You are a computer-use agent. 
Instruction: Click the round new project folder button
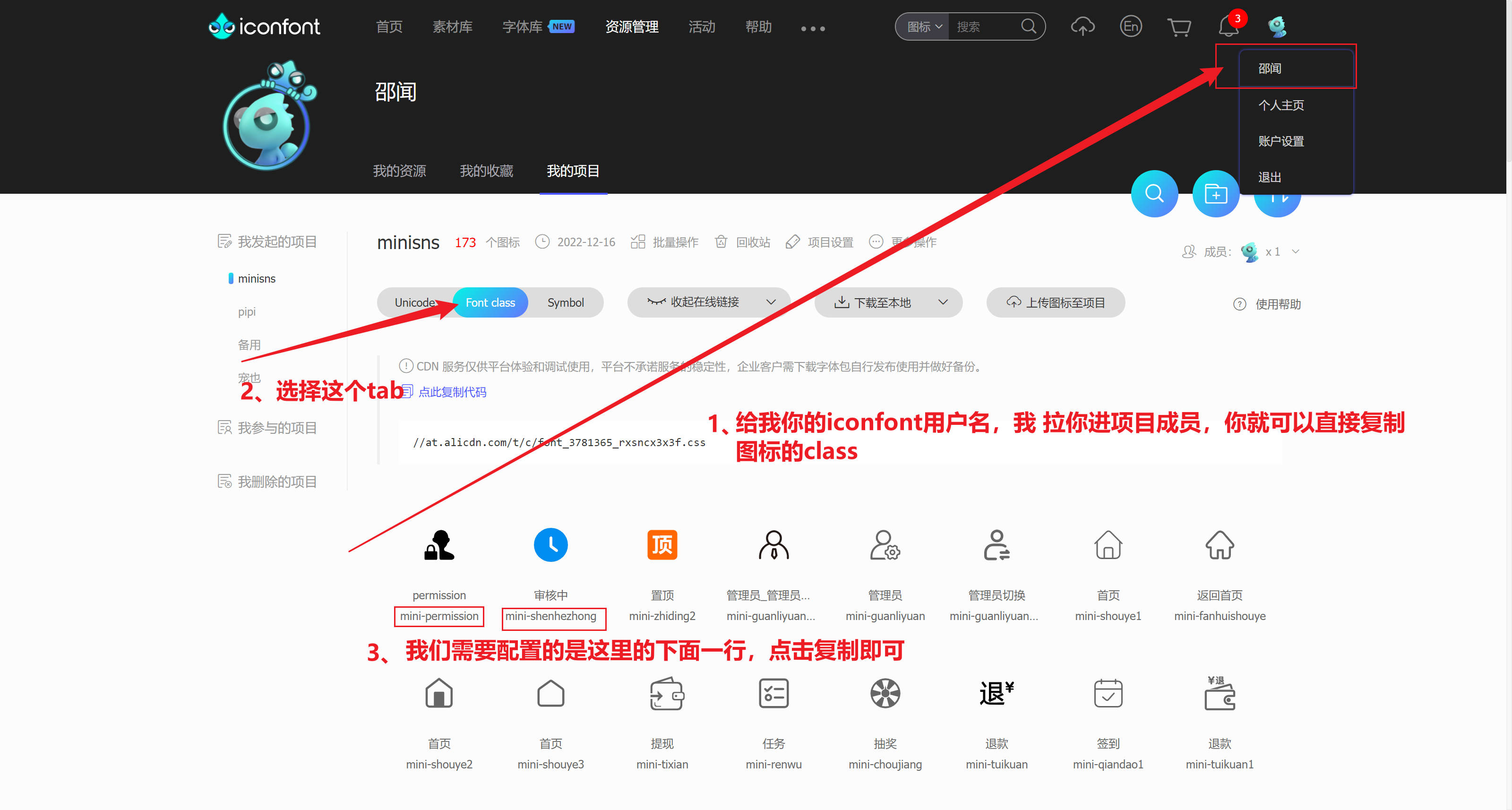pos(1216,194)
